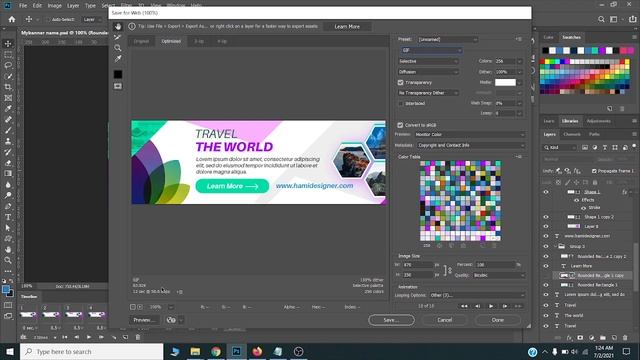640x360 pixels.
Task: Open the File menu in Photoshop
Action: point(23,6)
